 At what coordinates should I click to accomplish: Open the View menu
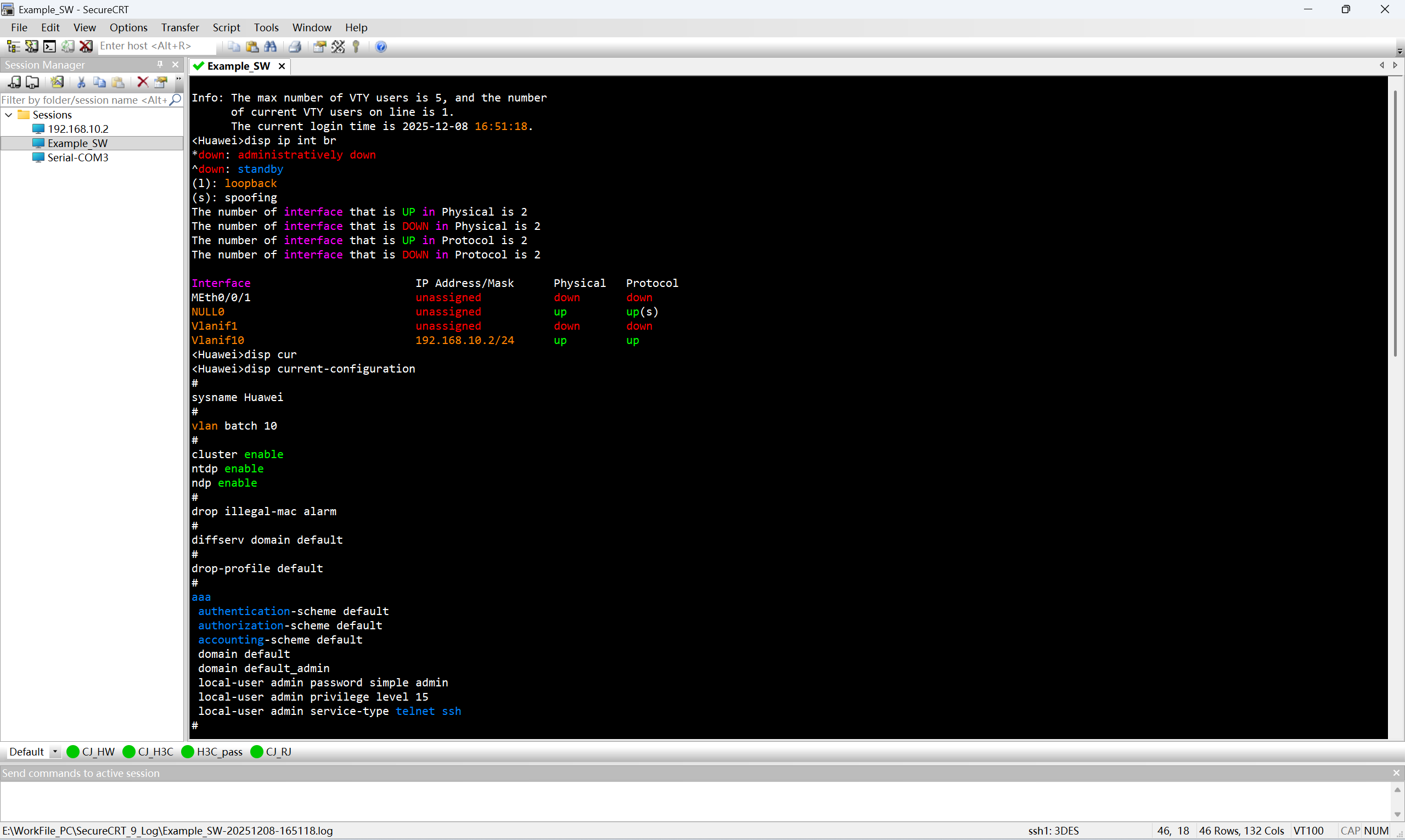[x=85, y=27]
